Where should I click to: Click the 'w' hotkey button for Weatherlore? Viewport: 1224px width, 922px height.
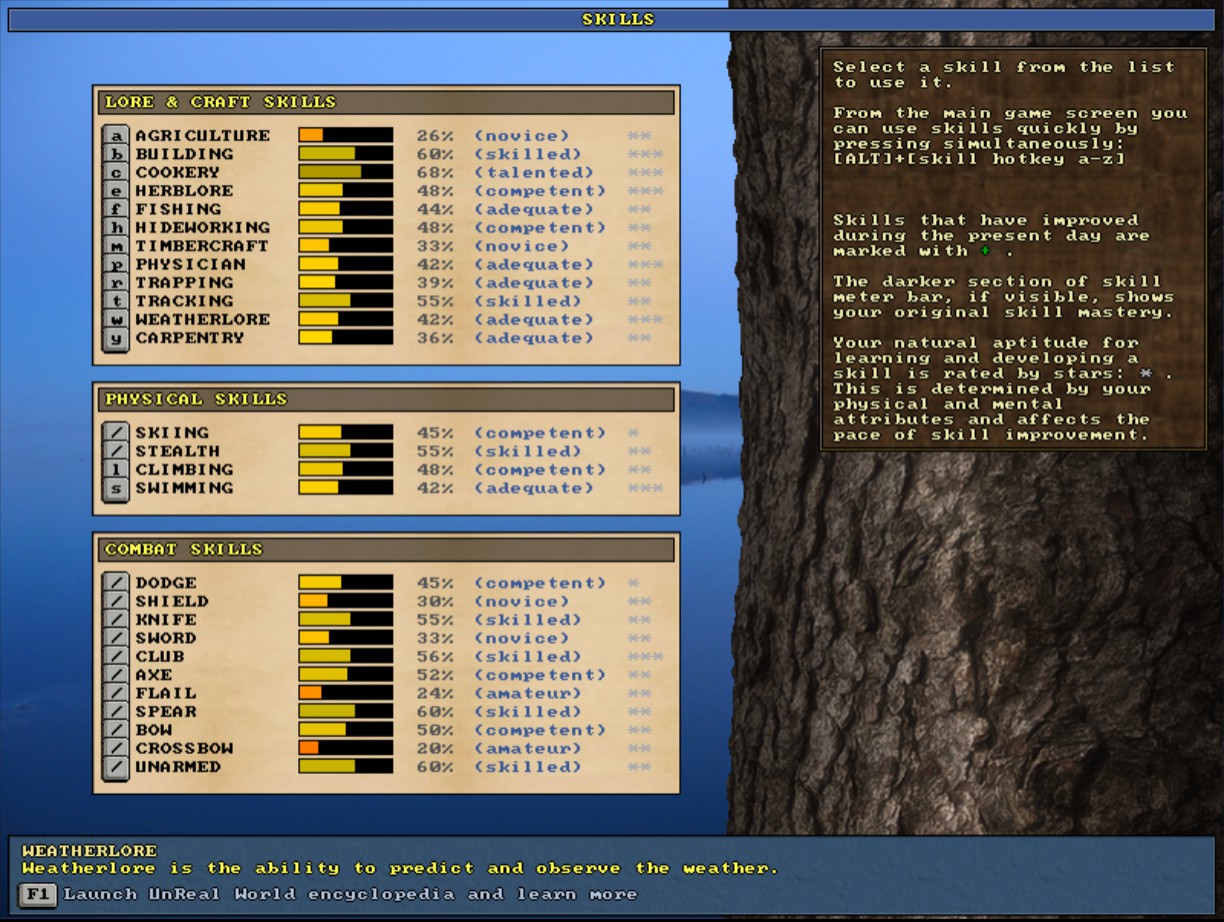[x=116, y=320]
